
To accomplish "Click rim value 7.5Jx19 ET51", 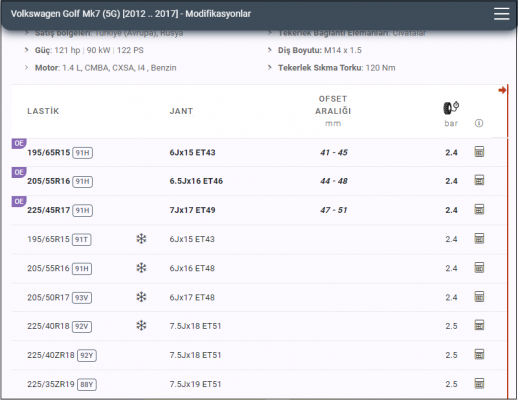I will [195, 384].
